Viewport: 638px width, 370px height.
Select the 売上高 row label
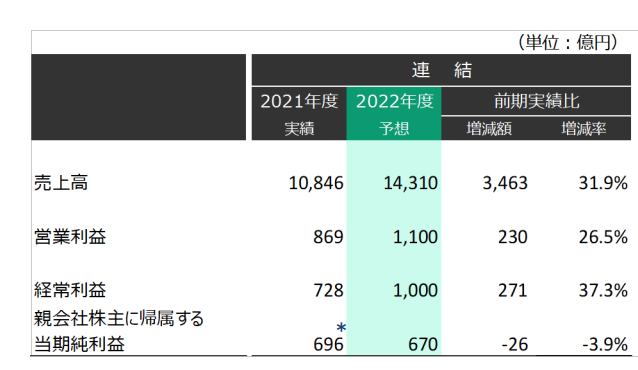[61, 183]
